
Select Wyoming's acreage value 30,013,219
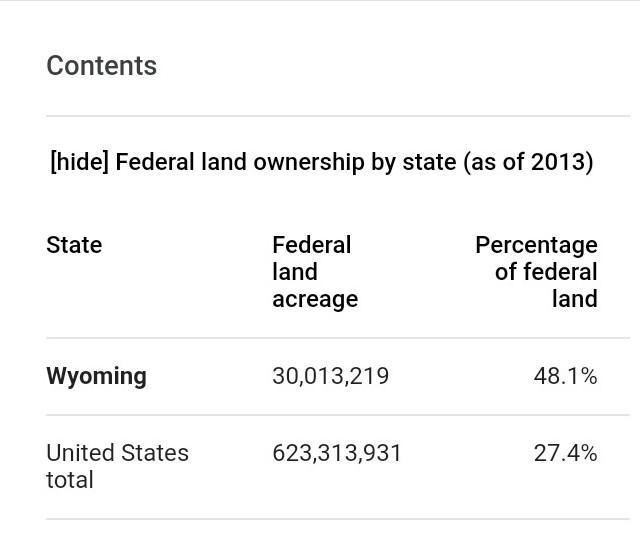(x=330, y=376)
